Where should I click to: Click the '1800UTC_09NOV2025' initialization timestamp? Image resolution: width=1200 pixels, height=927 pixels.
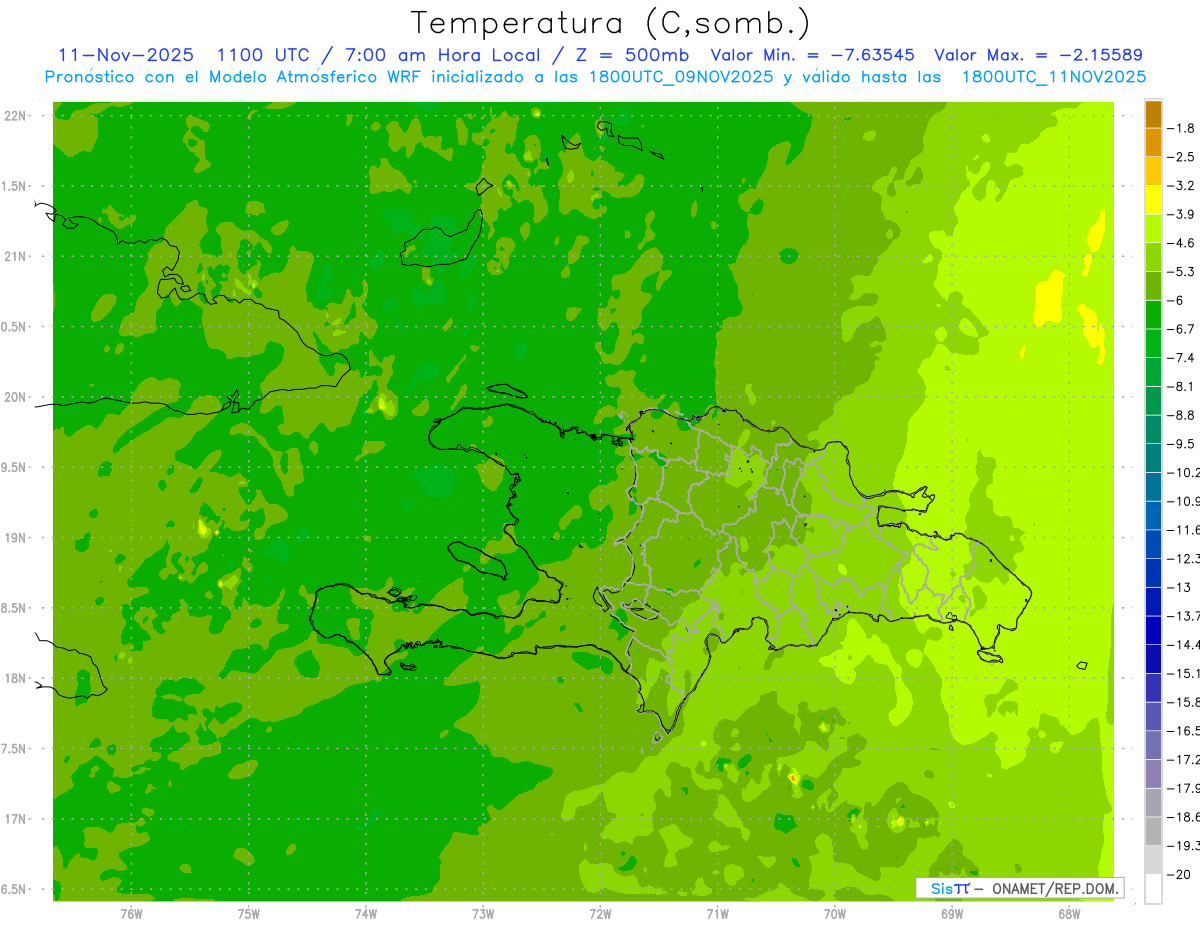pyautogui.click(x=681, y=77)
